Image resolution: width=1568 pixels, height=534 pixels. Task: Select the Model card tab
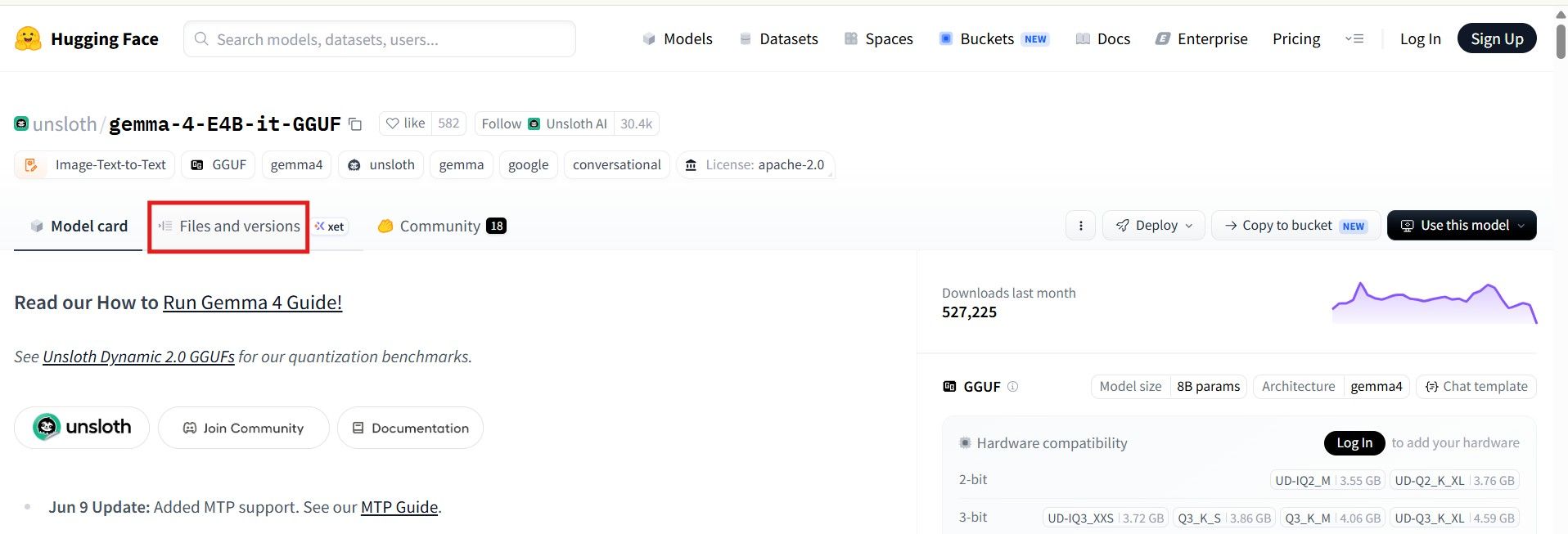[79, 227]
